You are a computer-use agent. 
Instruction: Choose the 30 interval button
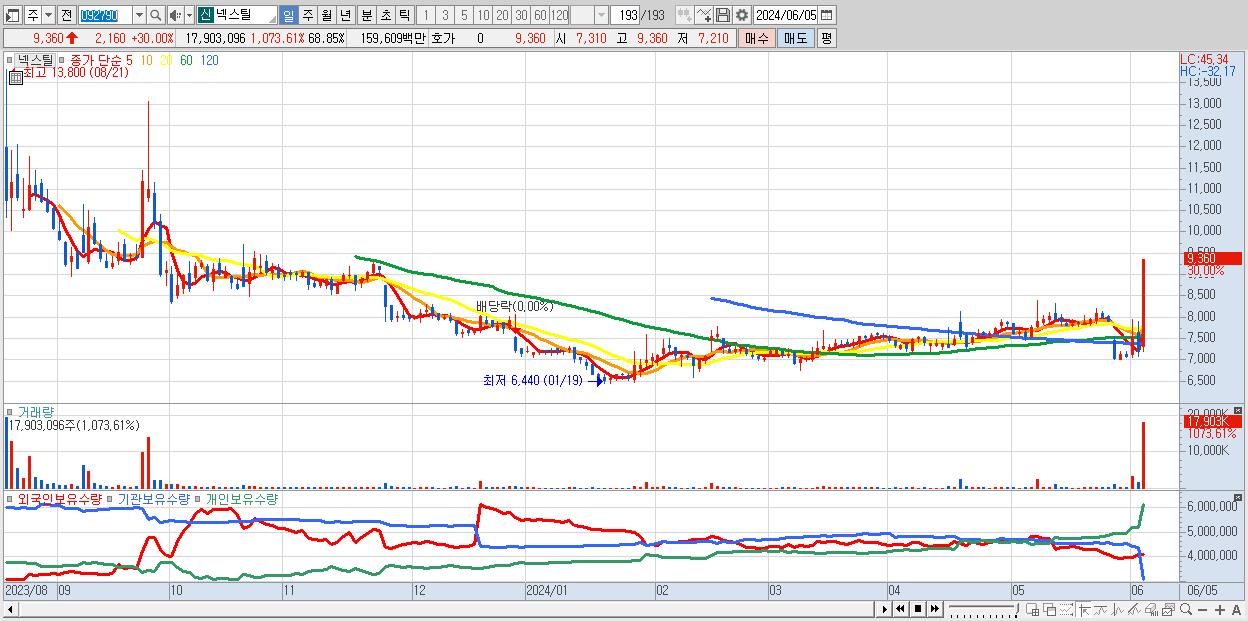coord(521,15)
